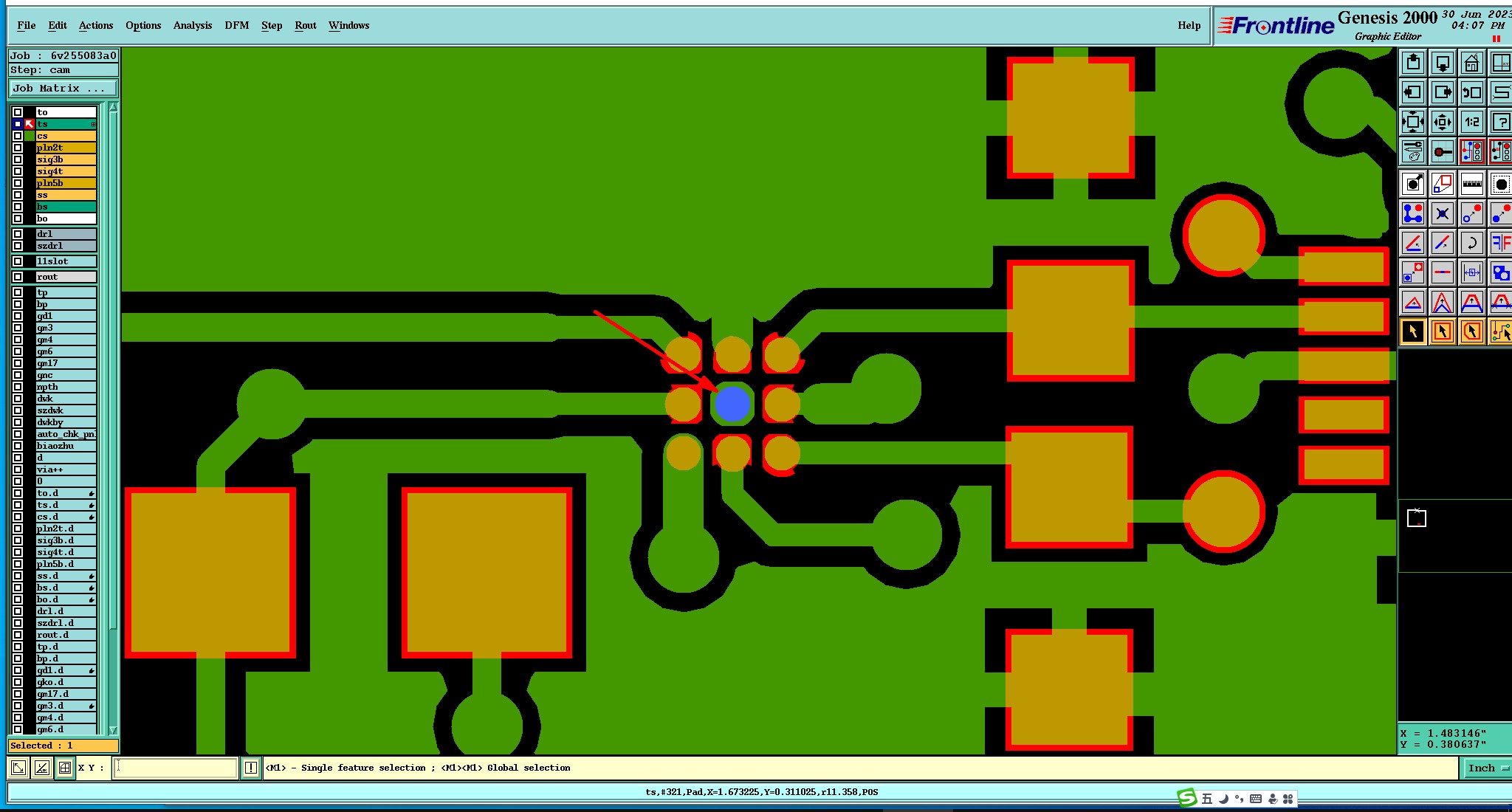
Task: Click the blue connected nodes tool icon
Action: (1412, 213)
